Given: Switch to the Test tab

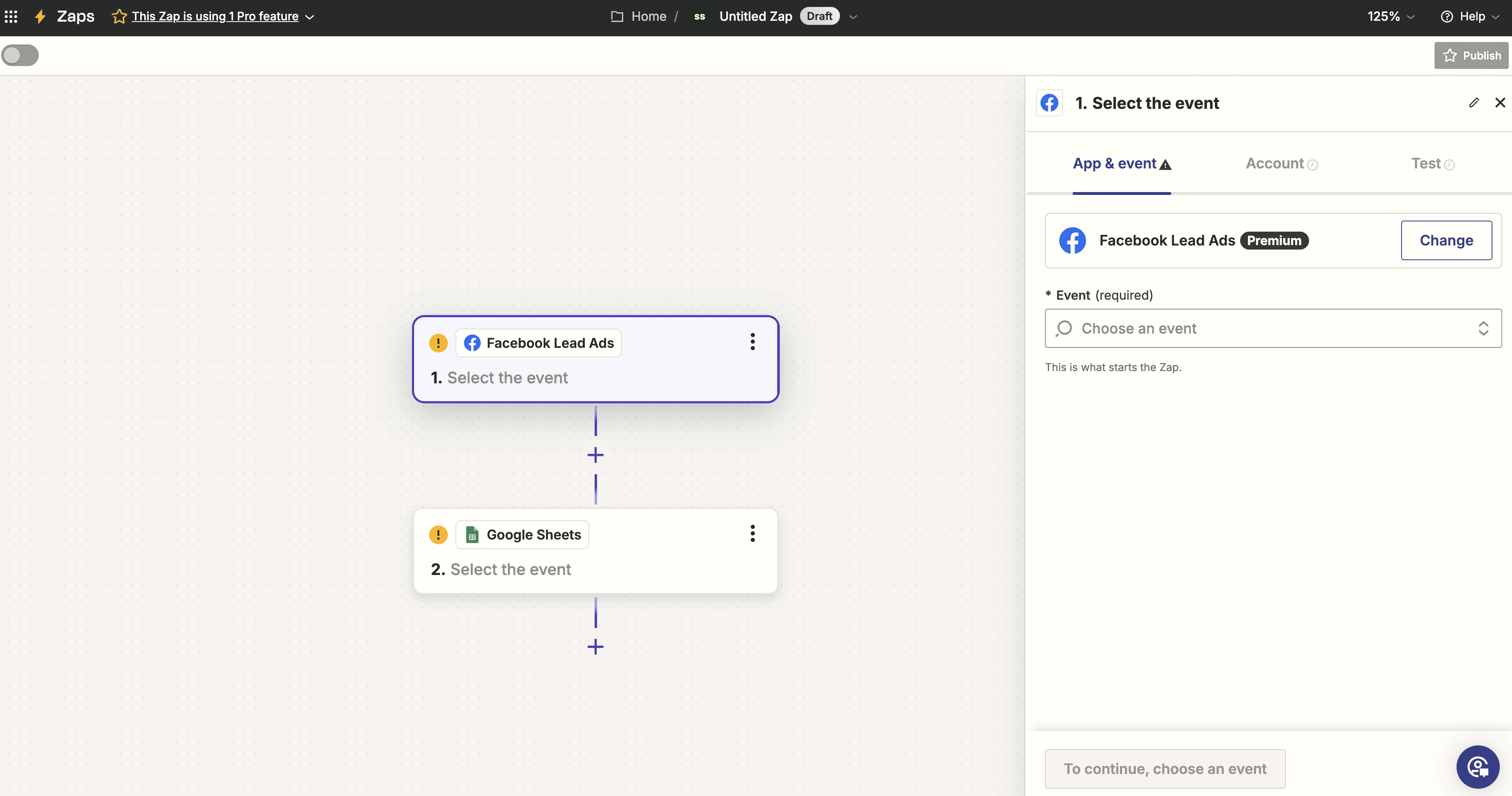Looking at the screenshot, I should [1433, 164].
